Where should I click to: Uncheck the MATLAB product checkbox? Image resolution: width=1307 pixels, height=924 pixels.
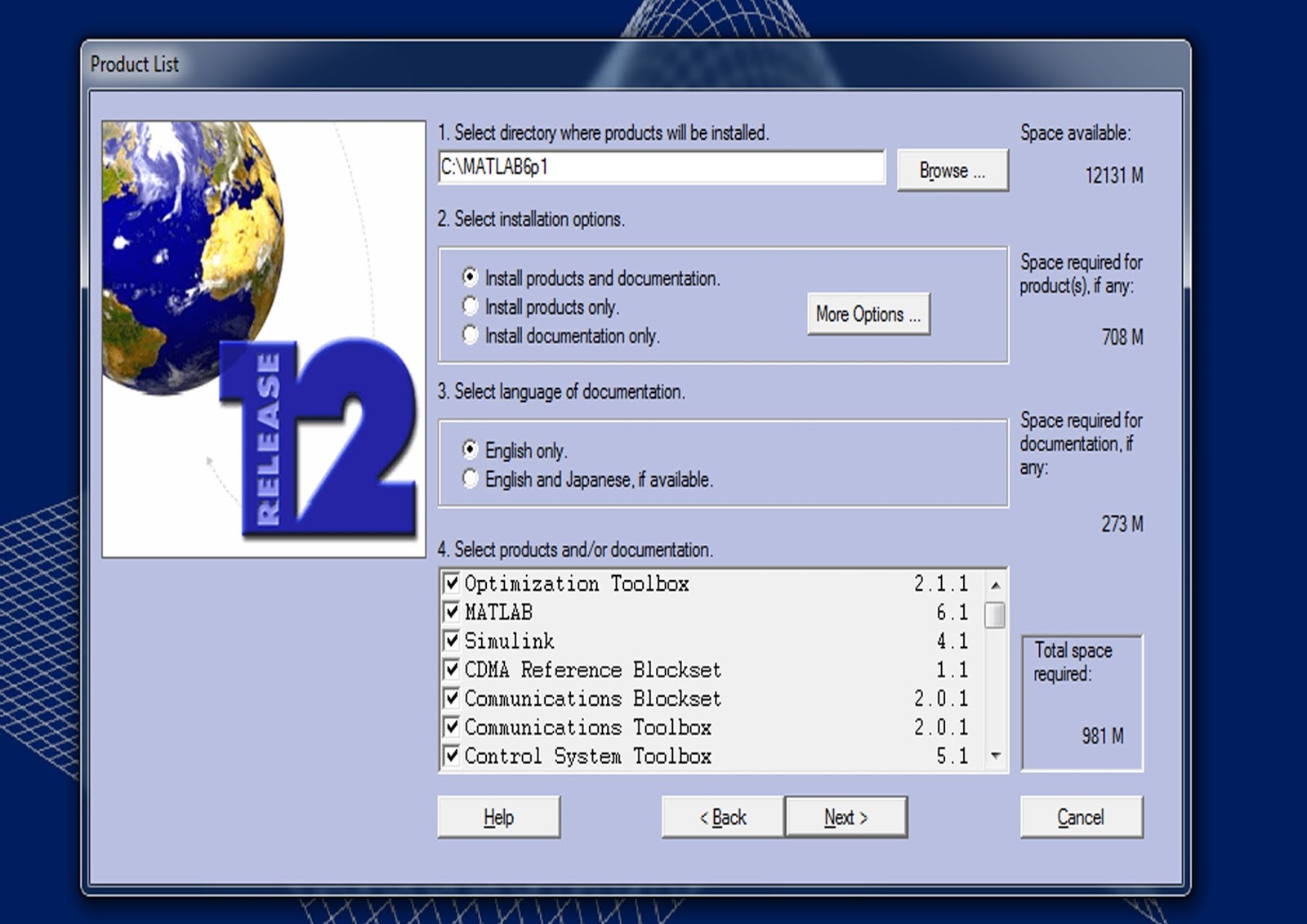[451, 612]
